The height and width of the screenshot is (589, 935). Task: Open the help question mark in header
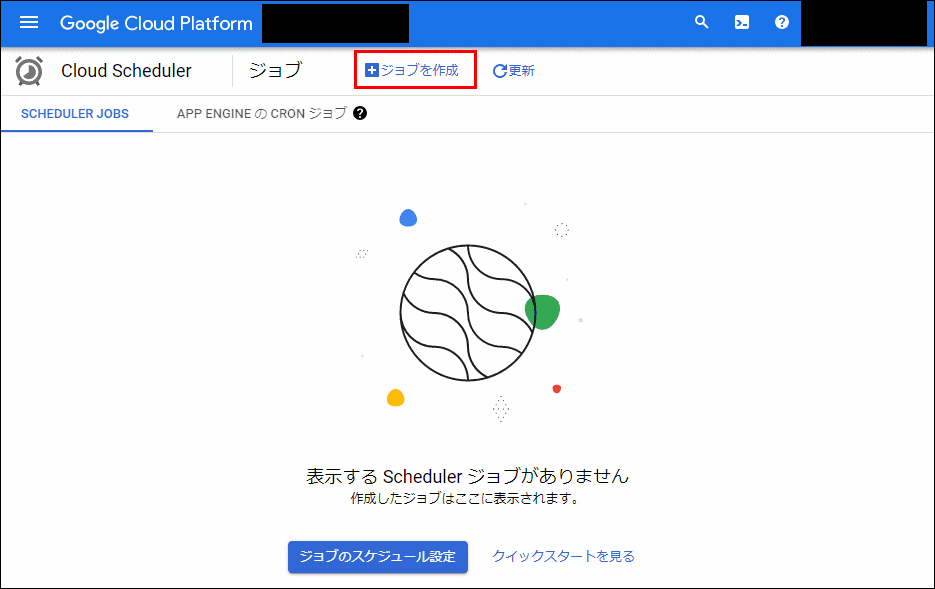point(782,23)
